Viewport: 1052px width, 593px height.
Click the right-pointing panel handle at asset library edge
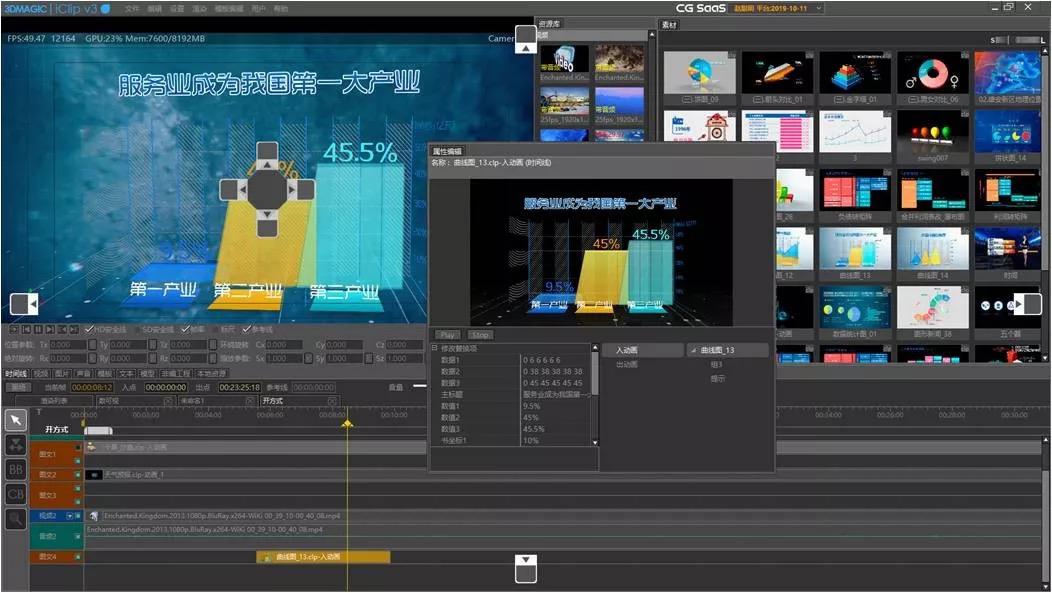pos(1027,304)
